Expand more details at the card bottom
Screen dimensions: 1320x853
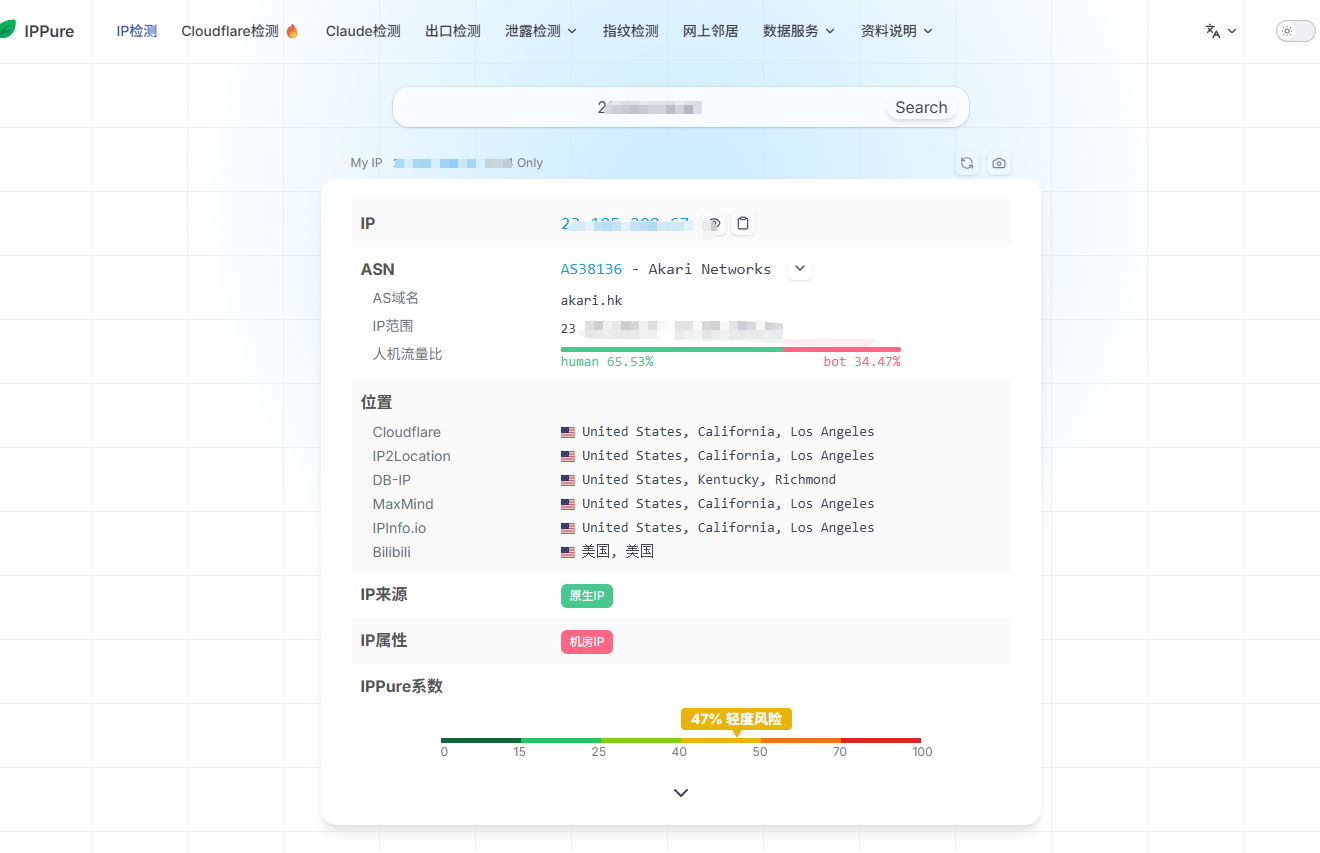point(681,793)
